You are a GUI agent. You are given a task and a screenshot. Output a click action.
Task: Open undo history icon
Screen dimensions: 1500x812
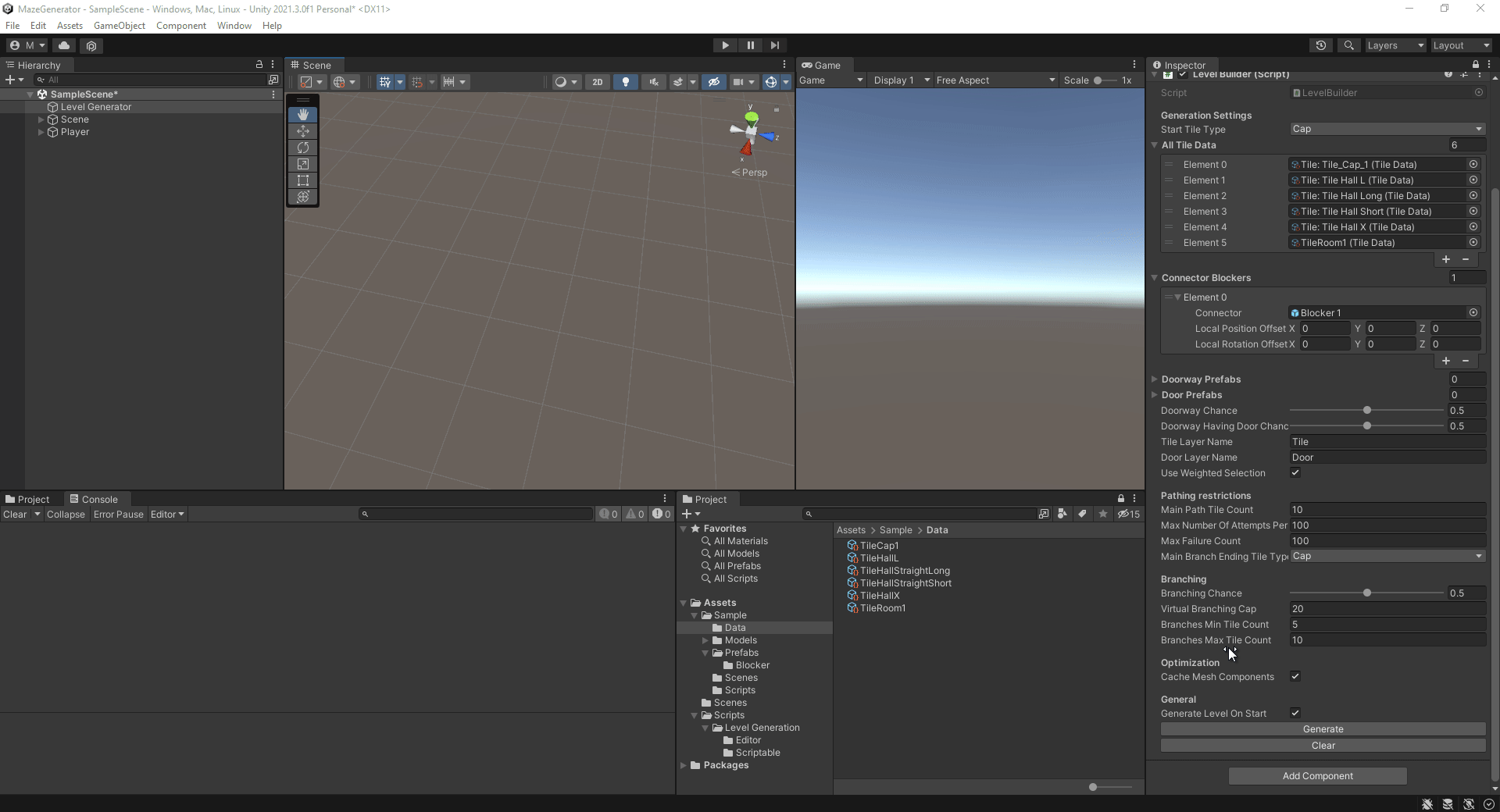pos(1321,45)
